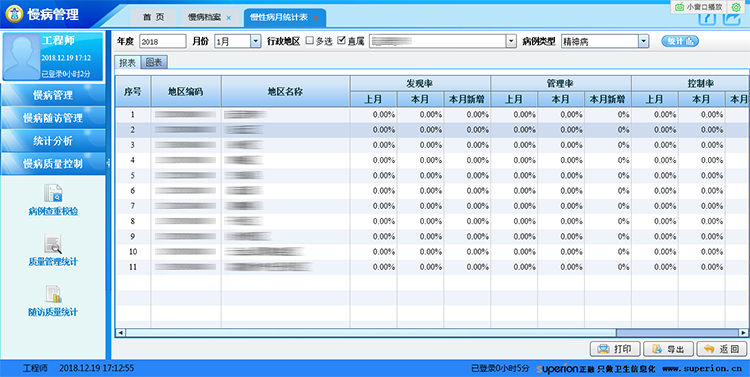Click the 返回 back button

[722, 349]
